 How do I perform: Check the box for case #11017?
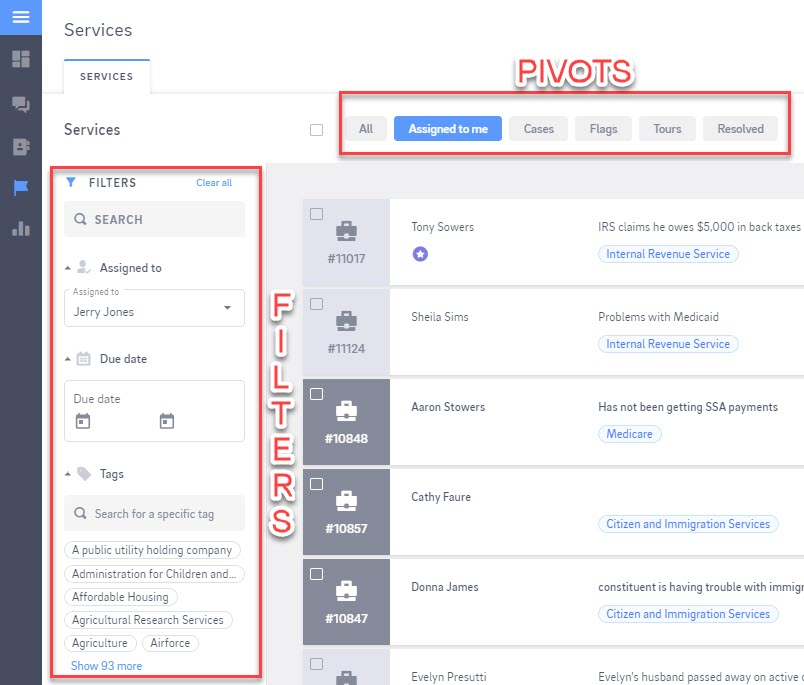click(317, 214)
